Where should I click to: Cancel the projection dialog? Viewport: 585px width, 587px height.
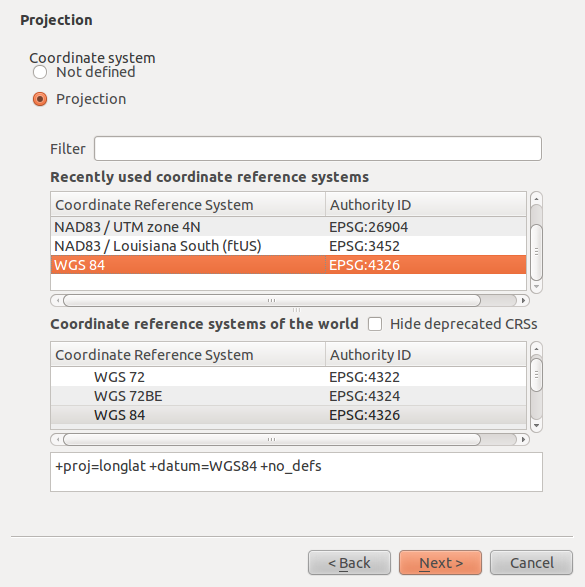tap(531, 562)
